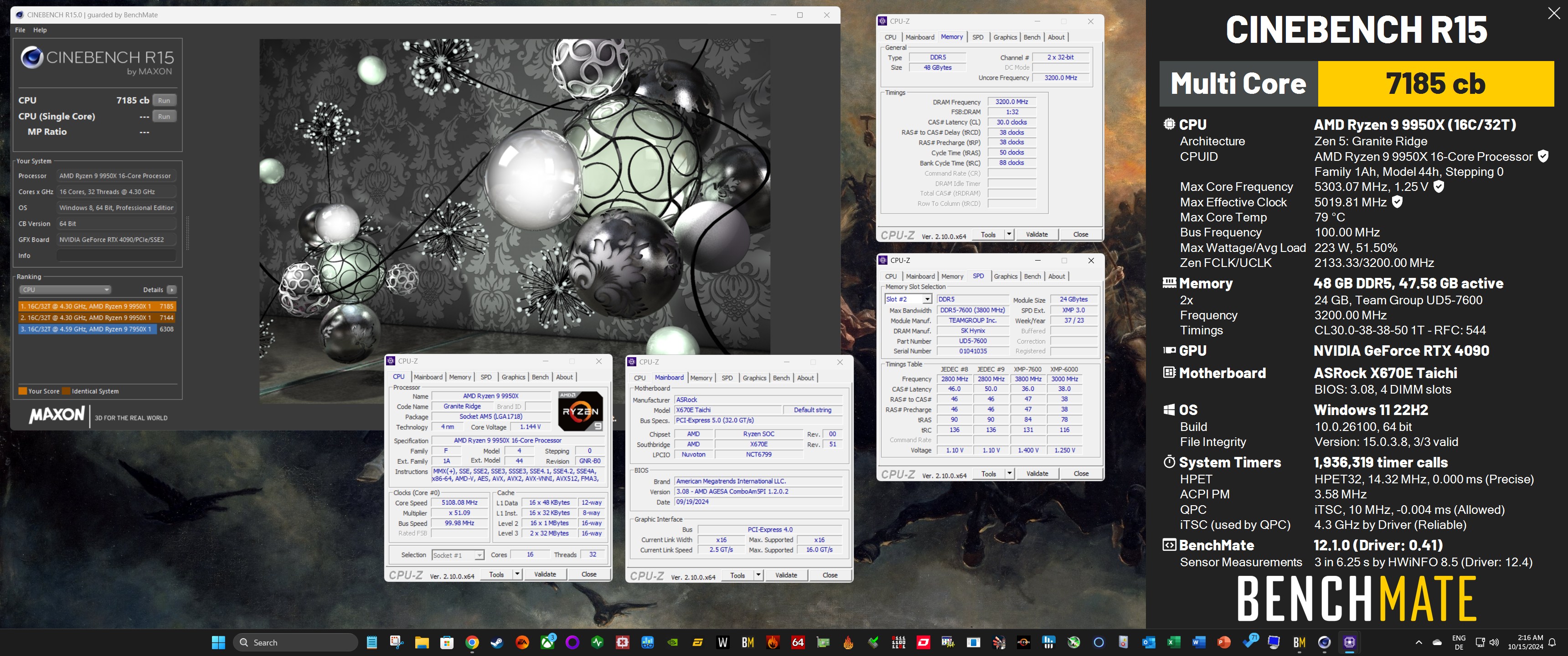Click the red 64 taskbar icon

coord(797,643)
